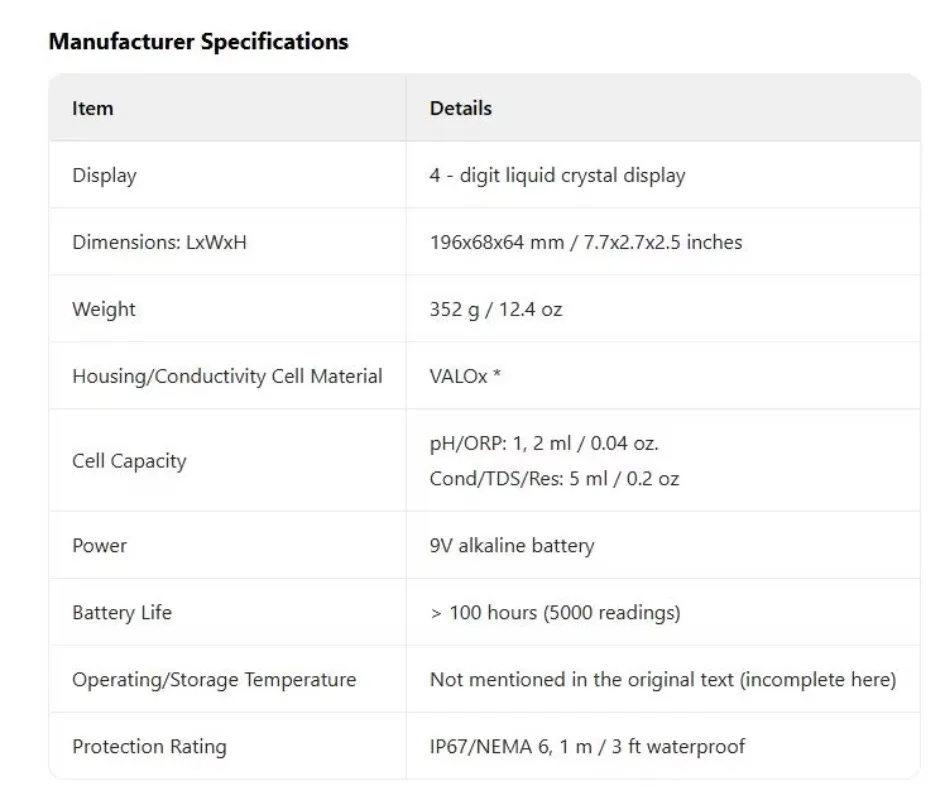Click the pH/ORP capacity line
945x800 pixels.
click(544, 444)
